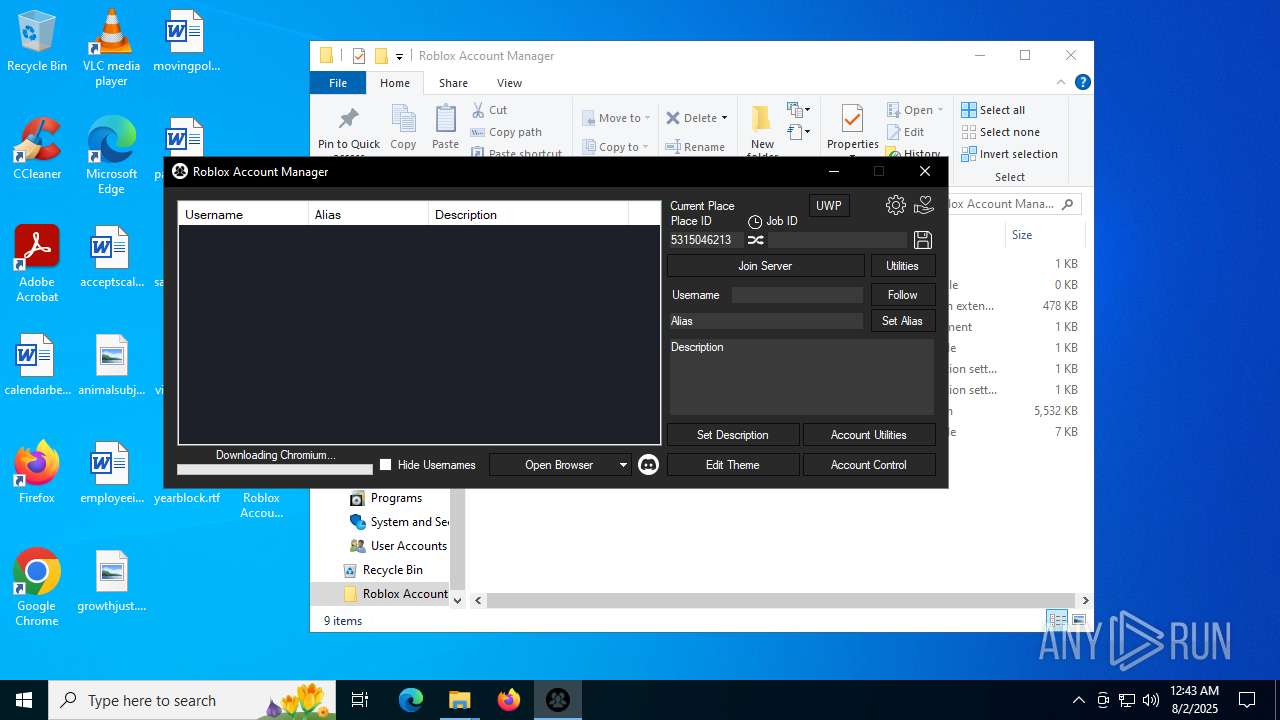Switch to the Home ribbon tab
This screenshot has width=1280, height=720.
395,83
